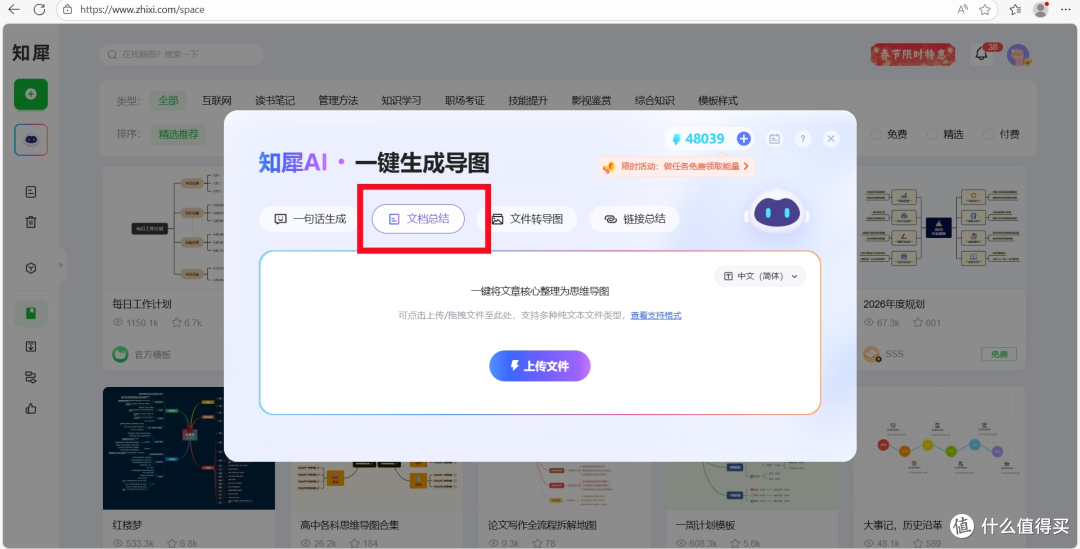This screenshot has width=1080, height=549.
Task: Click the thumbs-up icon in sidebar
Action: pyautogui.click(x=31, y=408)
